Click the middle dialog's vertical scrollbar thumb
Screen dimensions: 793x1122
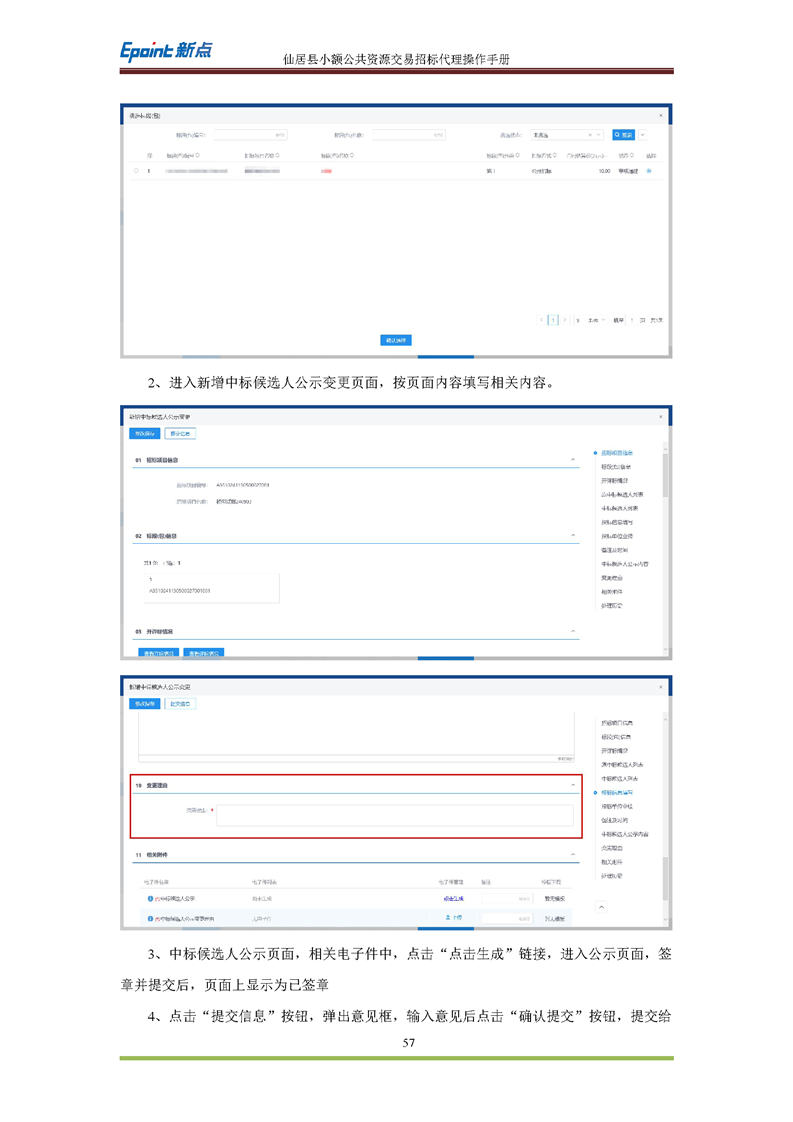666,474
